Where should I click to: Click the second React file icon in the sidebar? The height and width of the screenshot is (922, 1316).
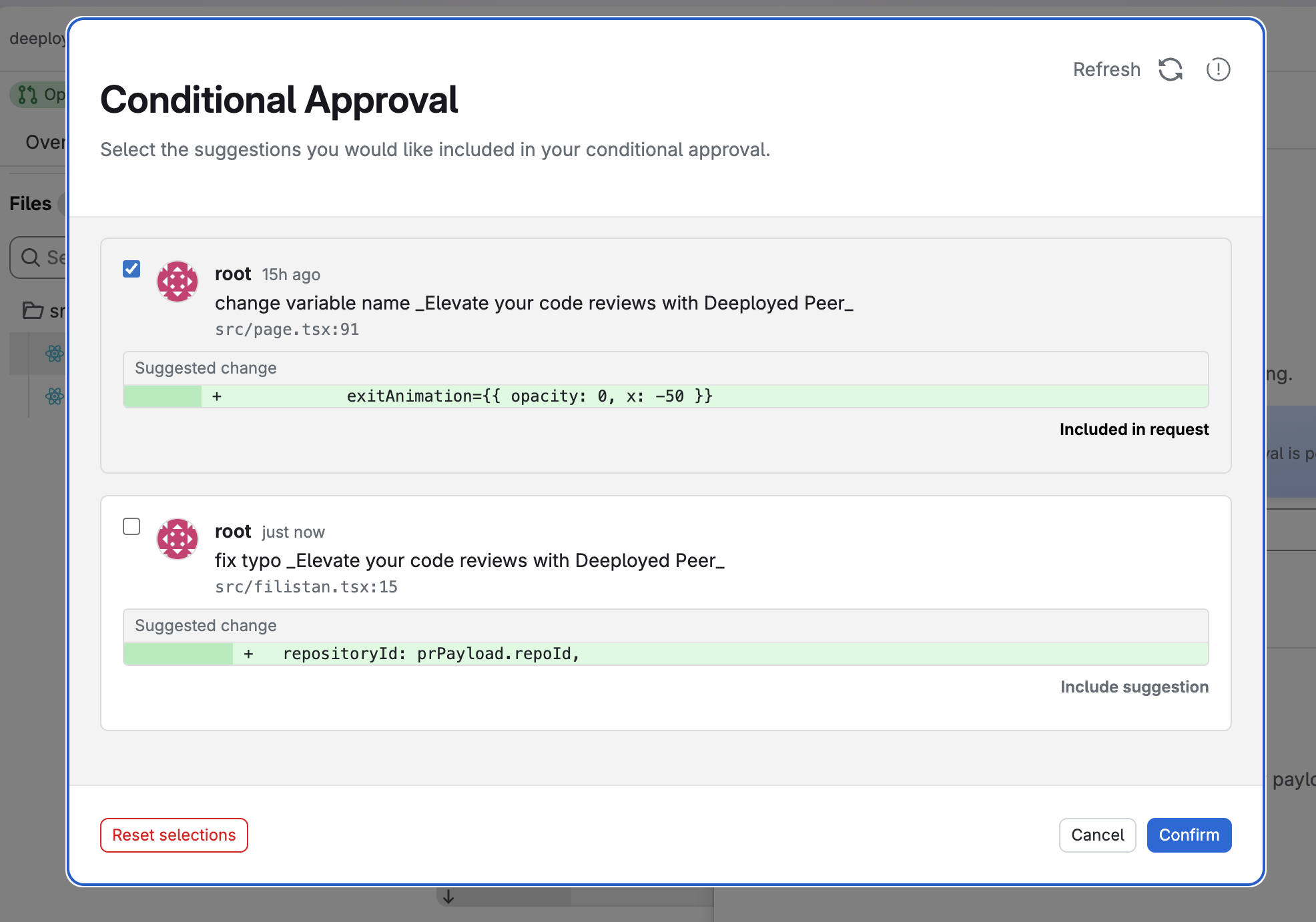point(55,396)
